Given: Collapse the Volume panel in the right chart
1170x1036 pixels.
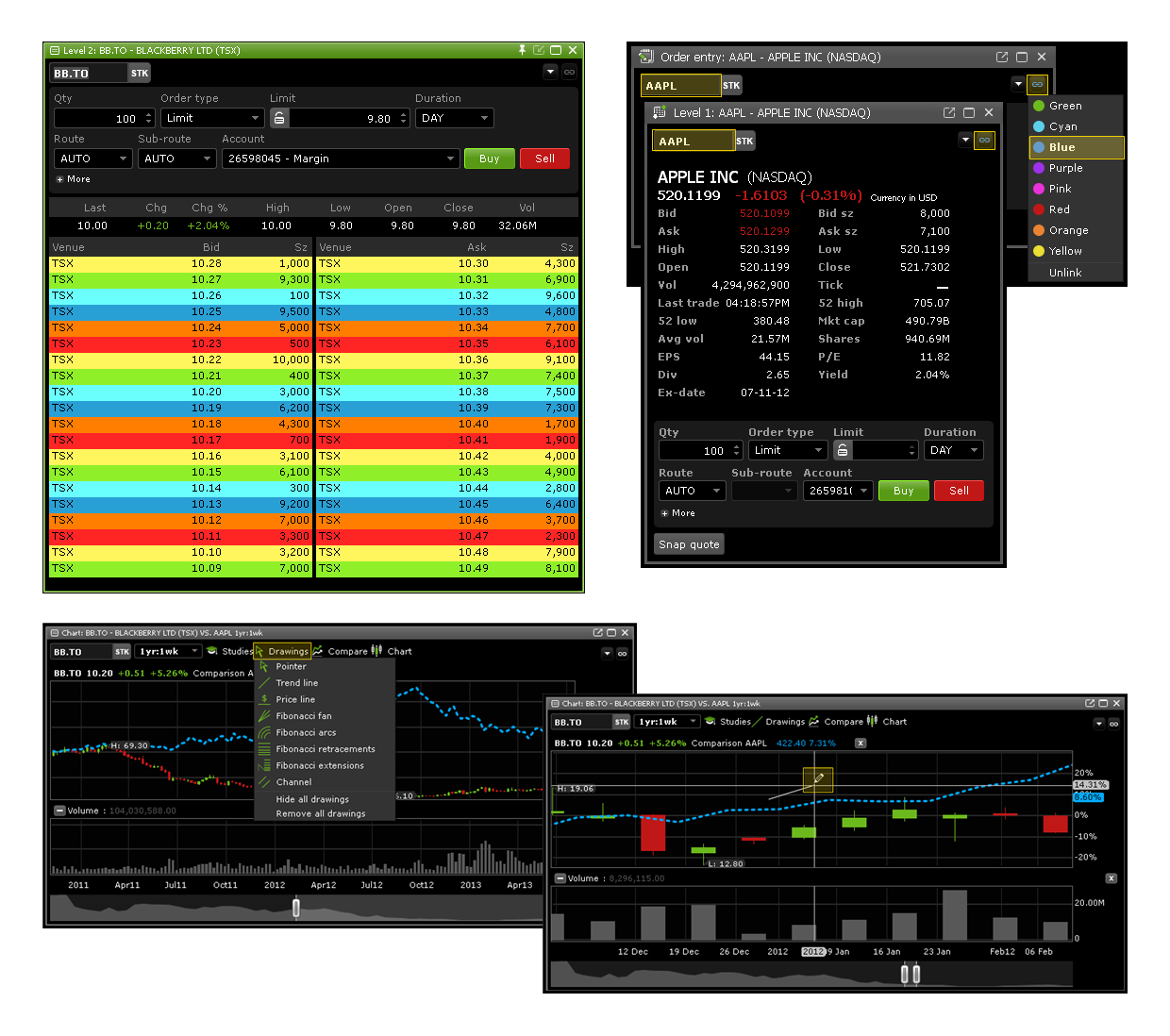Looking at the screenshot, I should click(560, 878).
